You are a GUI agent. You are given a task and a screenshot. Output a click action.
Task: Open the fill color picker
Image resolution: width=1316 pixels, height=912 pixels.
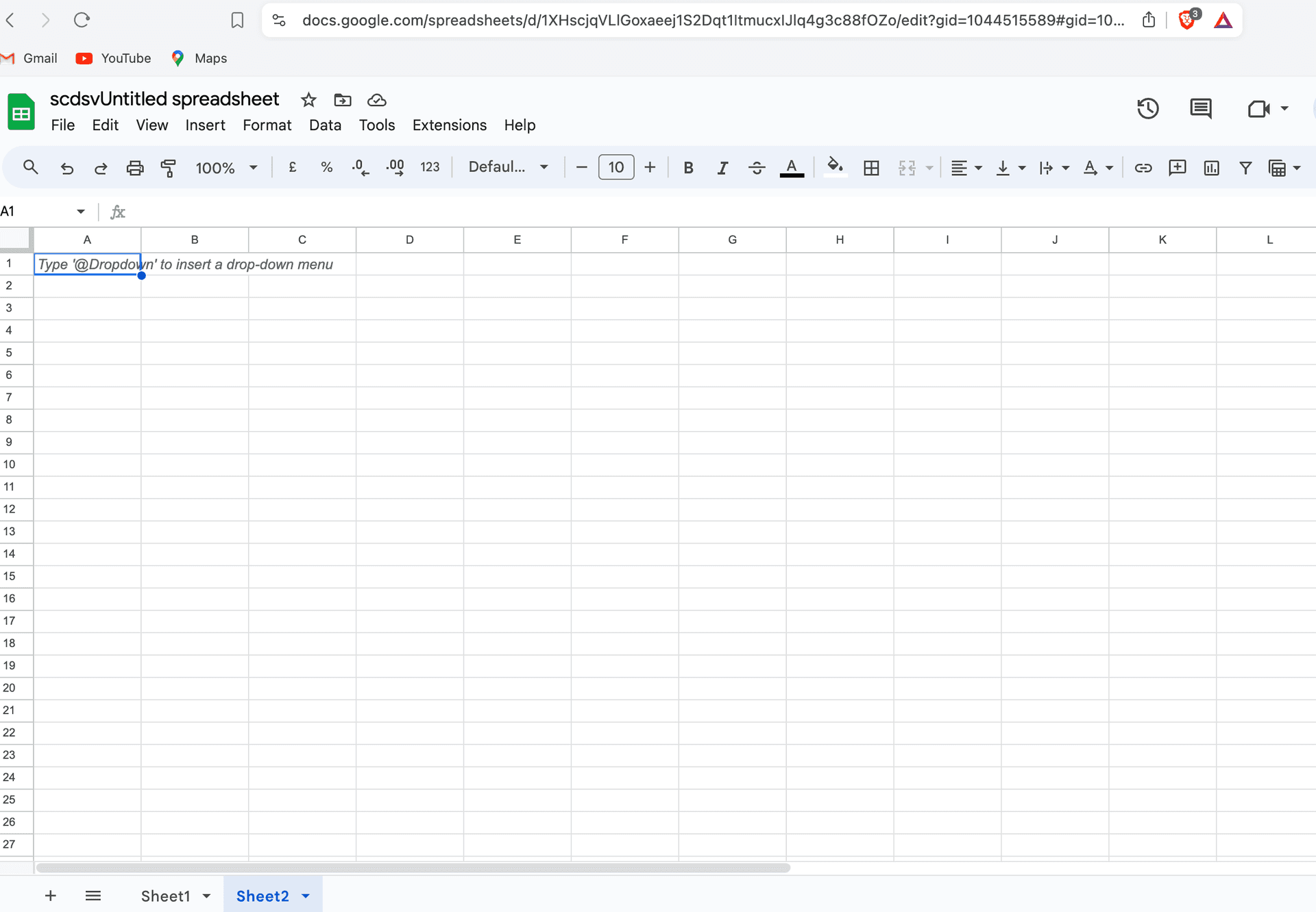click(x=836, y=167)
